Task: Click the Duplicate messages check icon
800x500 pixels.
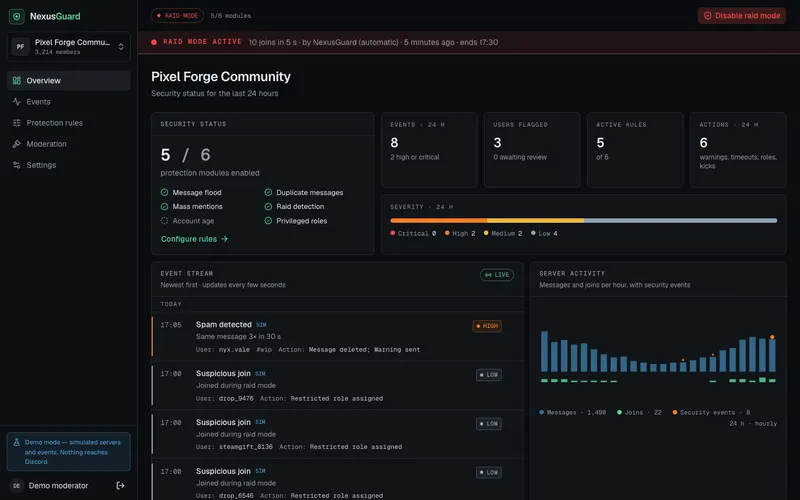Action: click(268, 192)
